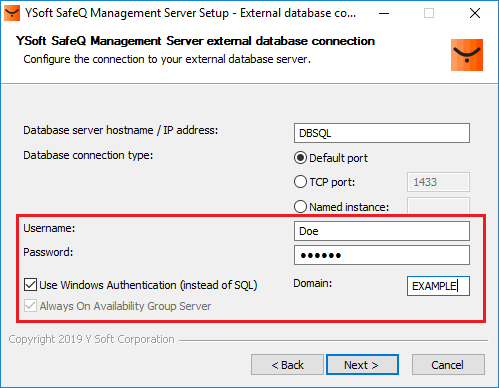Minimize the setup window
Viewport: 499px width, 388px height.
click(x=384, y=13)
